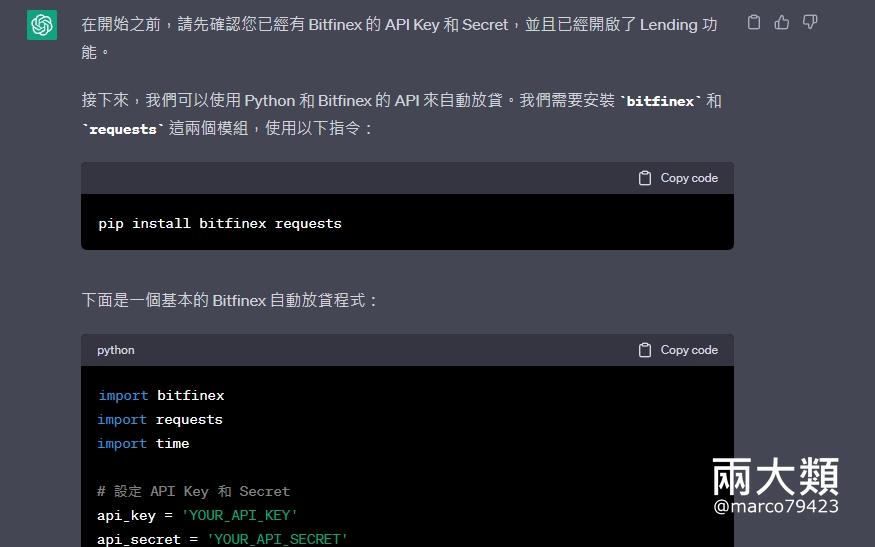Click the 'YOUR_API_KEY' string value
This screenshot has width=875, height=547.
pyautogui.click(x=239, y=515)
